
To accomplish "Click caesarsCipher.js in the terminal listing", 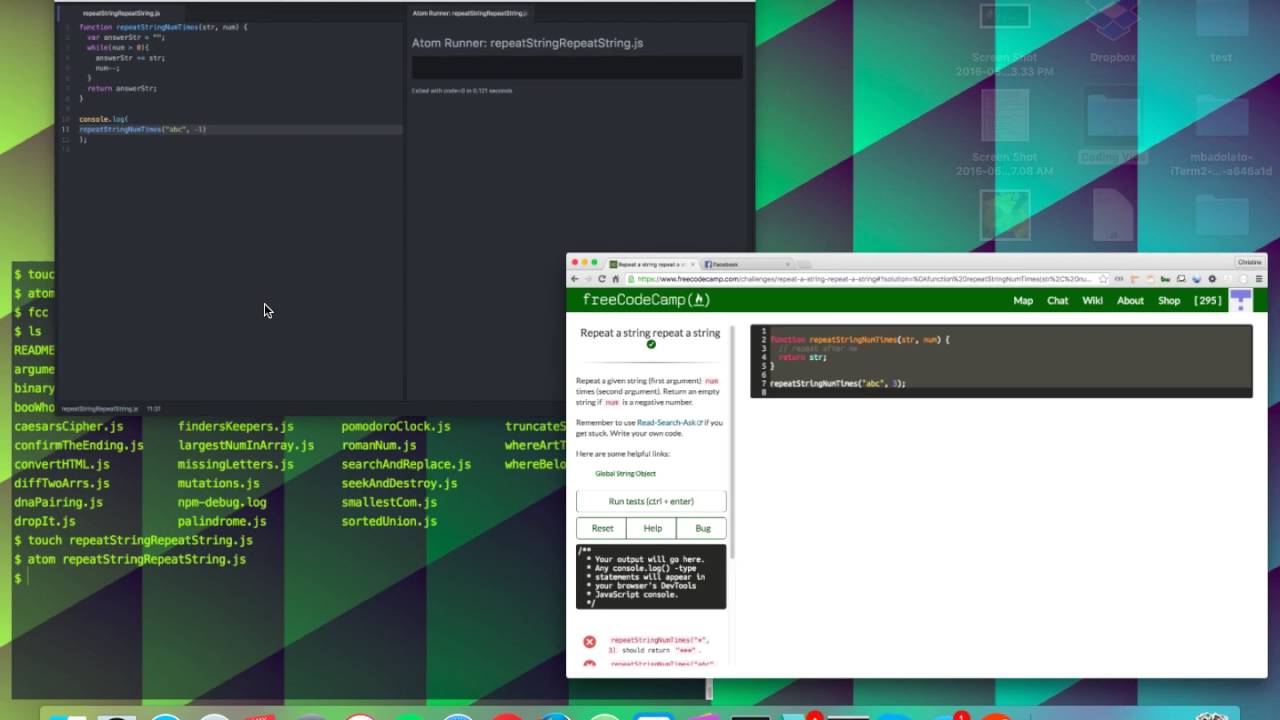I will coord(69,426).
